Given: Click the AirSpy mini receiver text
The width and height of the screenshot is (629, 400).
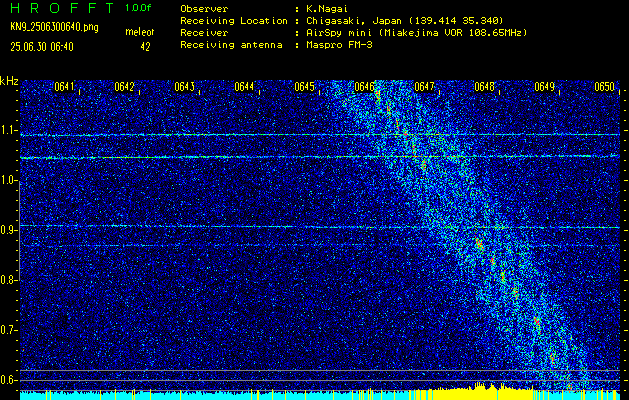Looking at the screenshot, I should 416,33.
